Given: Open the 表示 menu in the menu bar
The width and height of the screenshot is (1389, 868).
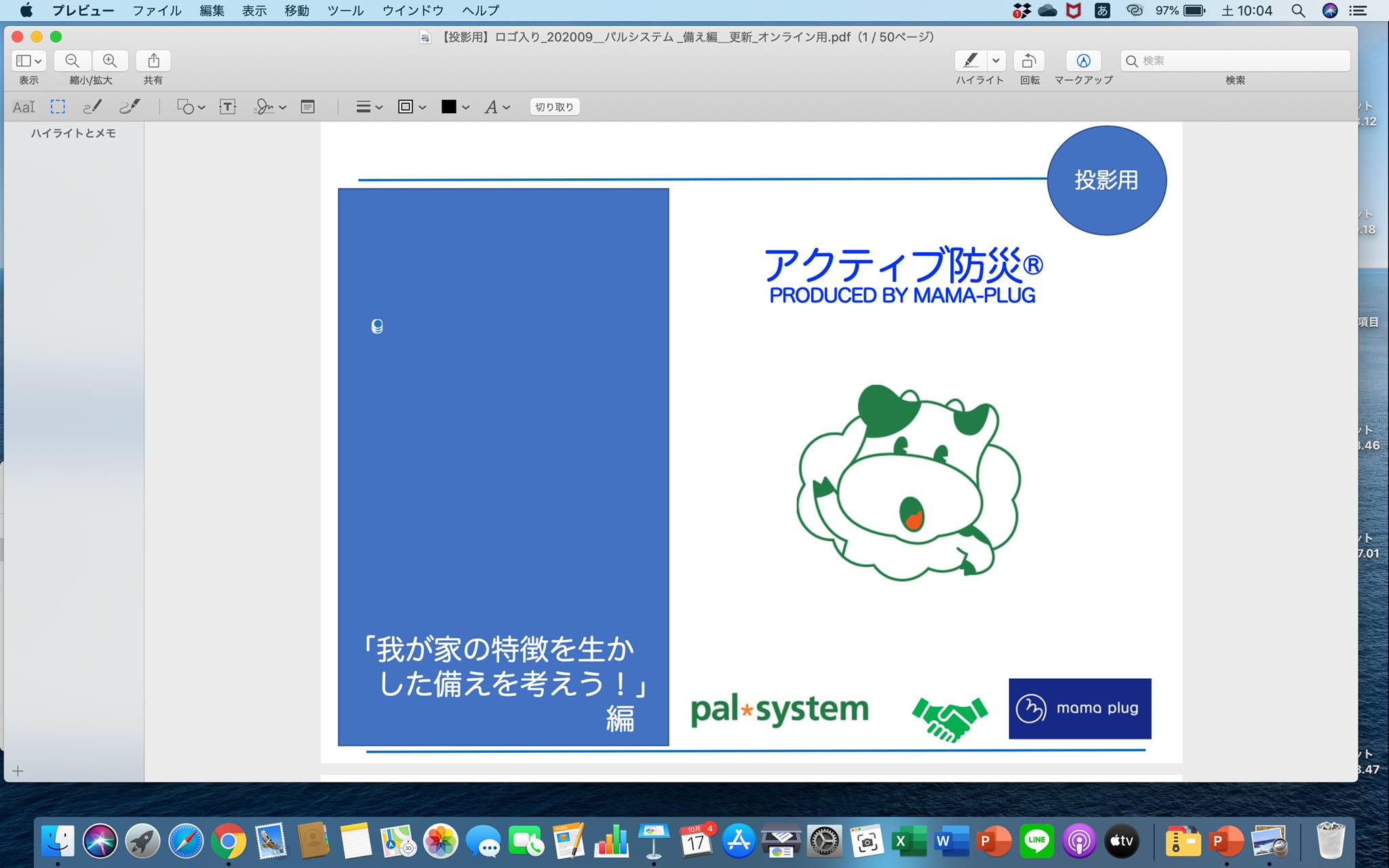Looking at the screenshot, I should coord(254,11).
